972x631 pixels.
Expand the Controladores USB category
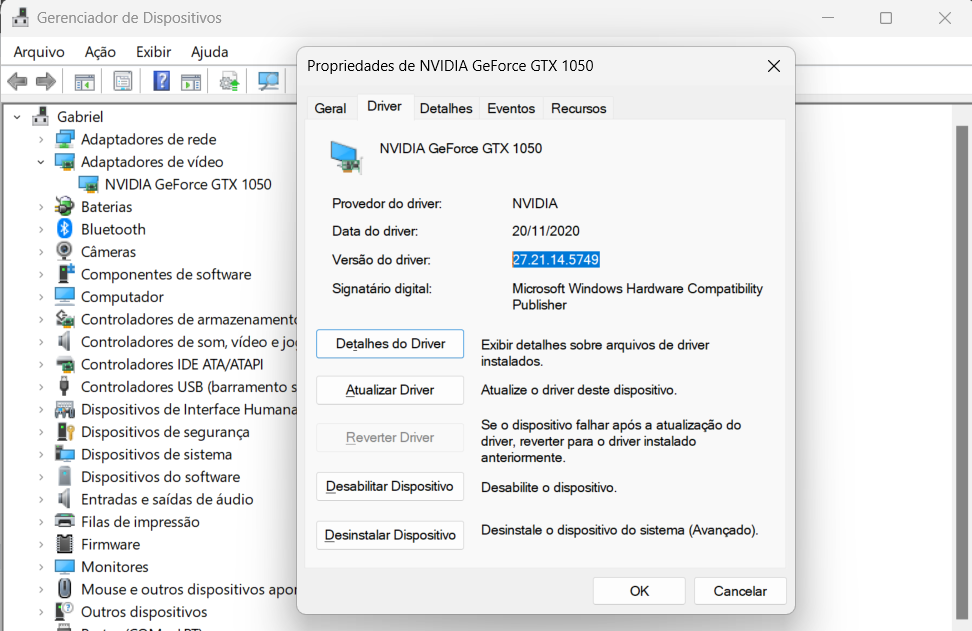point(41,387)
